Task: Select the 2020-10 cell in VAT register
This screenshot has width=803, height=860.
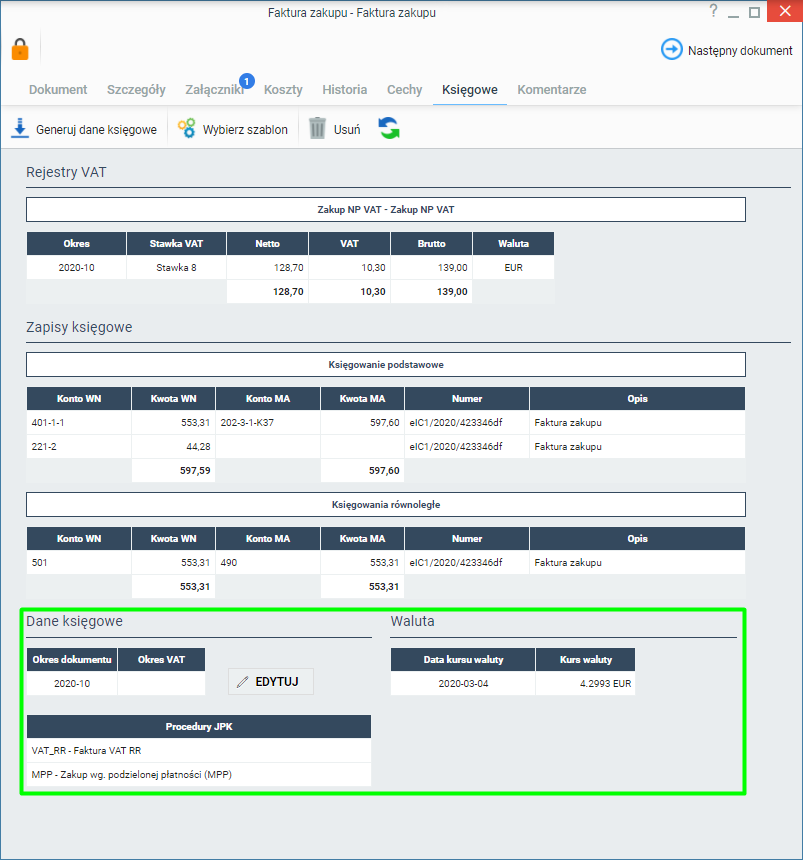Action: coord(77,268)
